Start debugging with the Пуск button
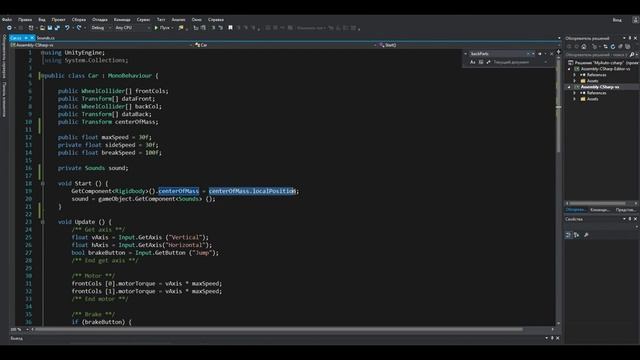Viewport: 640px width, 360px height. pyautogui.click(x=162, y=28)
